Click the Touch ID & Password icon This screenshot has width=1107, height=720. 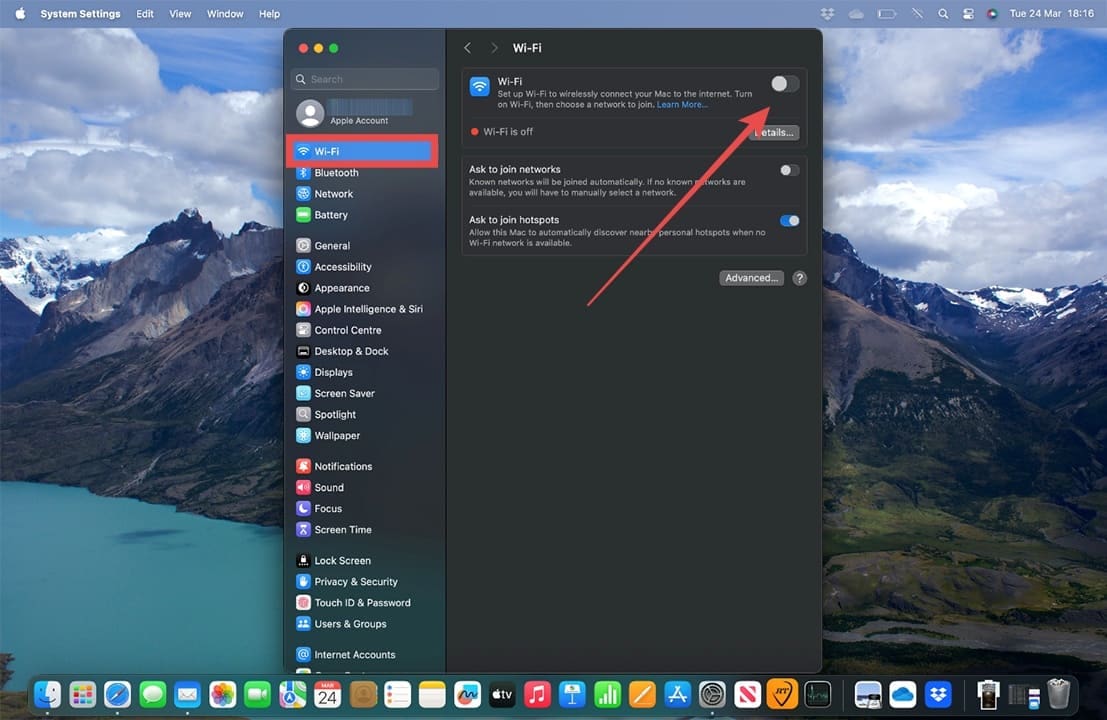[303, 603]
